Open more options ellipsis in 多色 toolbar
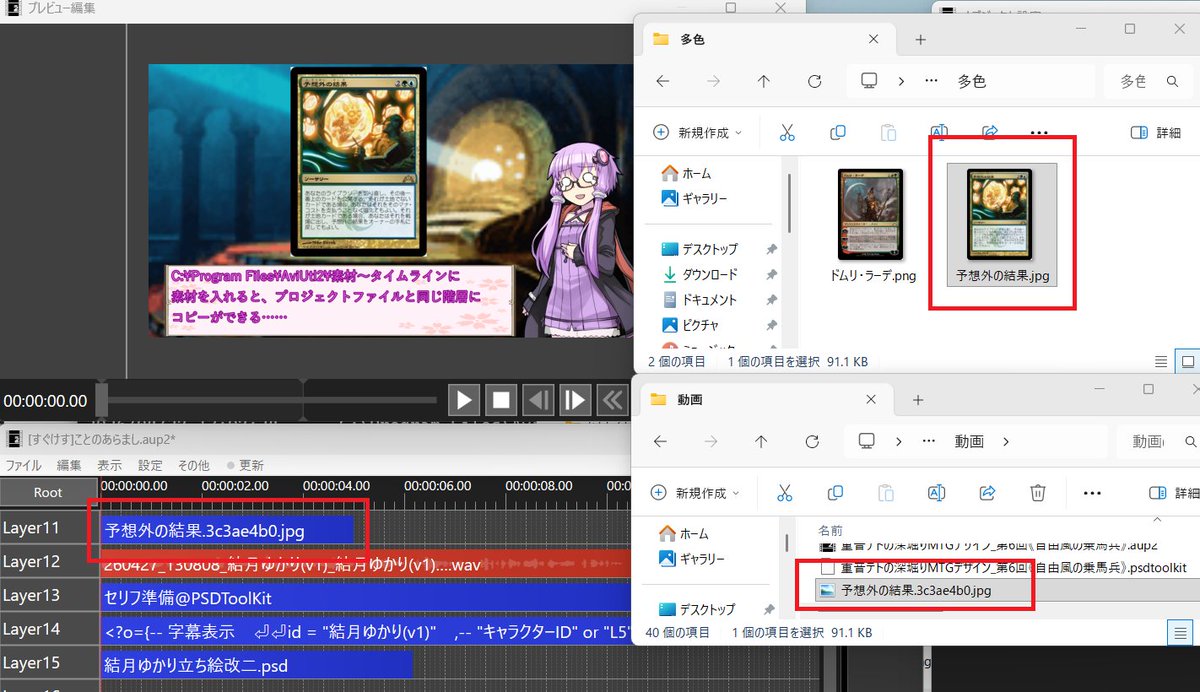Image resolution: width=1200 pixels, height=692 pixels. [1039, 132]
